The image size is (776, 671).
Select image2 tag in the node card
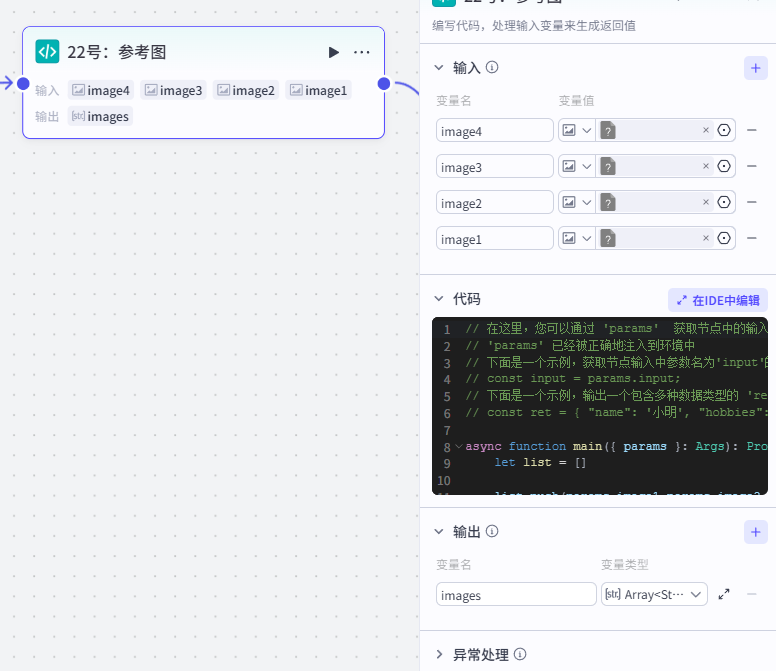coord(246,90)
